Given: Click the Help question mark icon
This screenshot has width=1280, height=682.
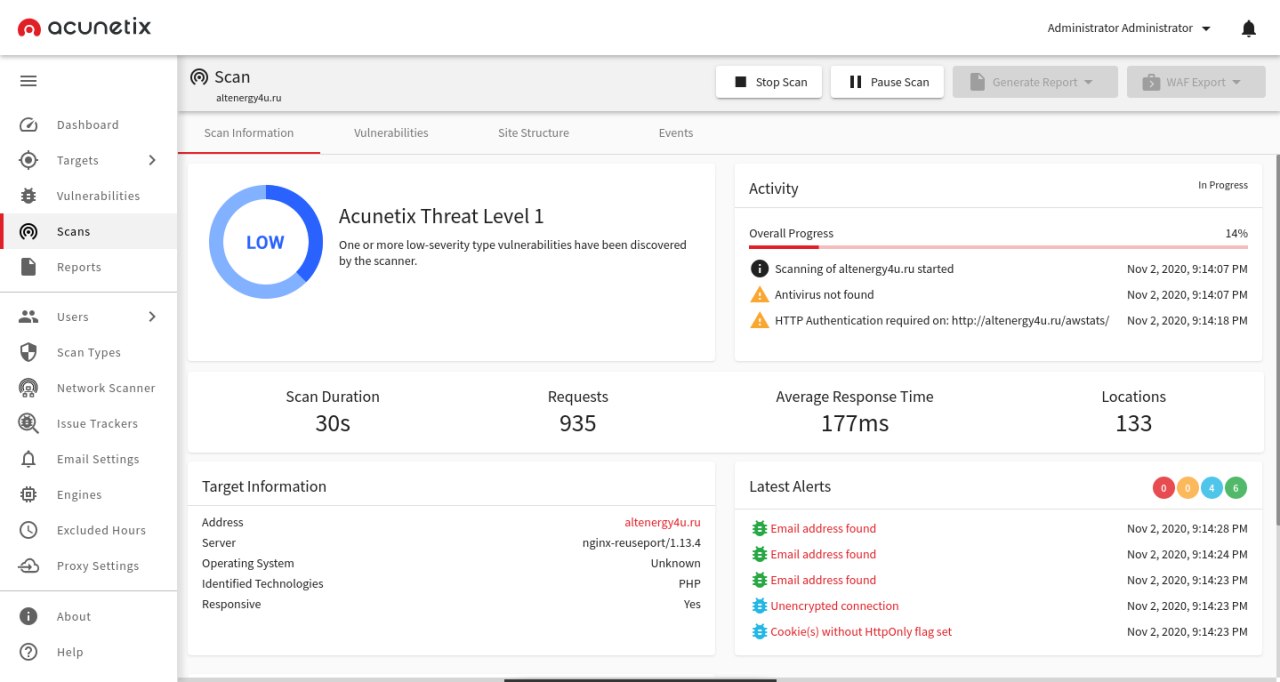Looking at the screenshot, I should coord(28,652).
